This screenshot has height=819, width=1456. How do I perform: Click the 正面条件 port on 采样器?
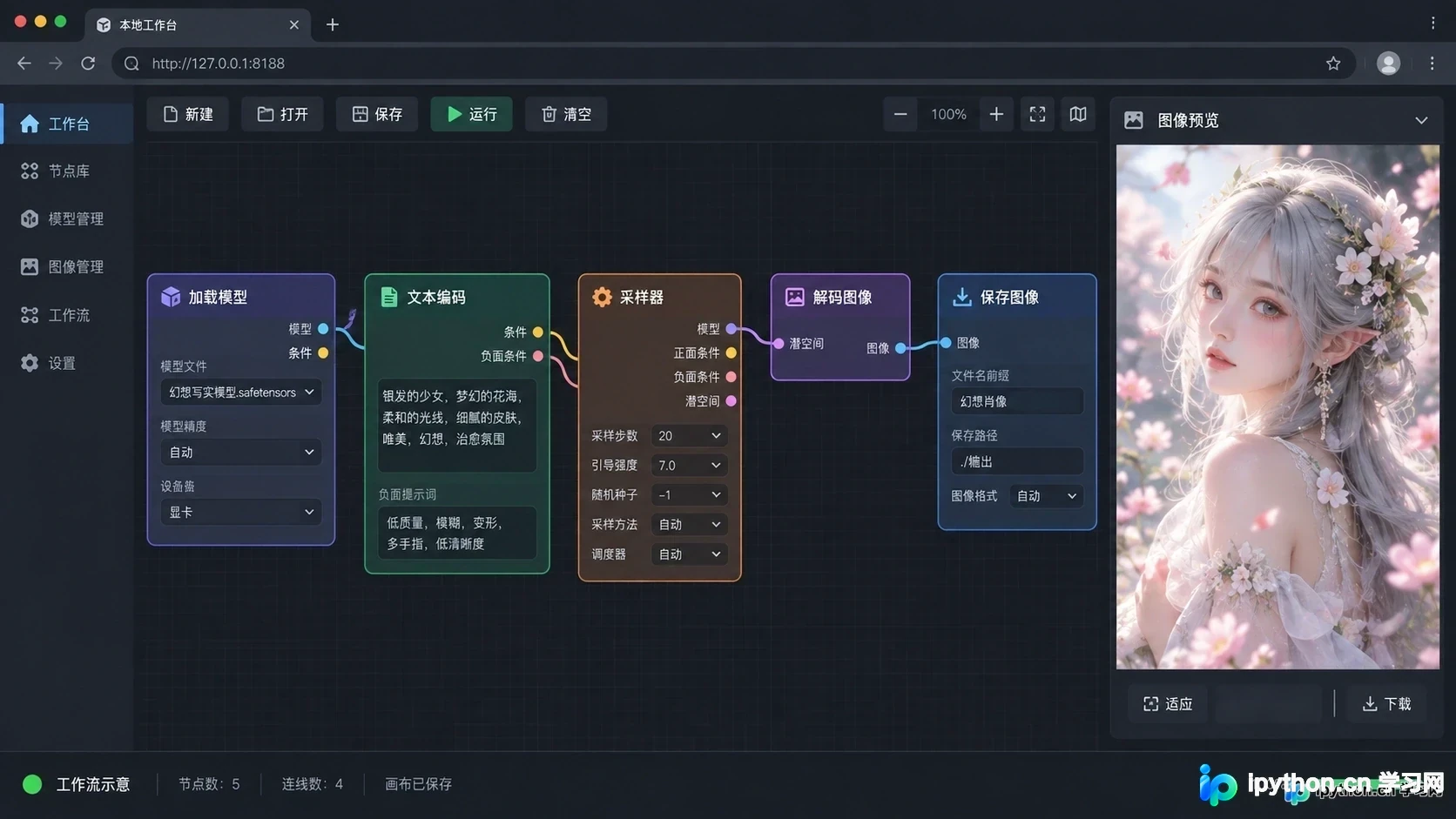pos(731,352)
